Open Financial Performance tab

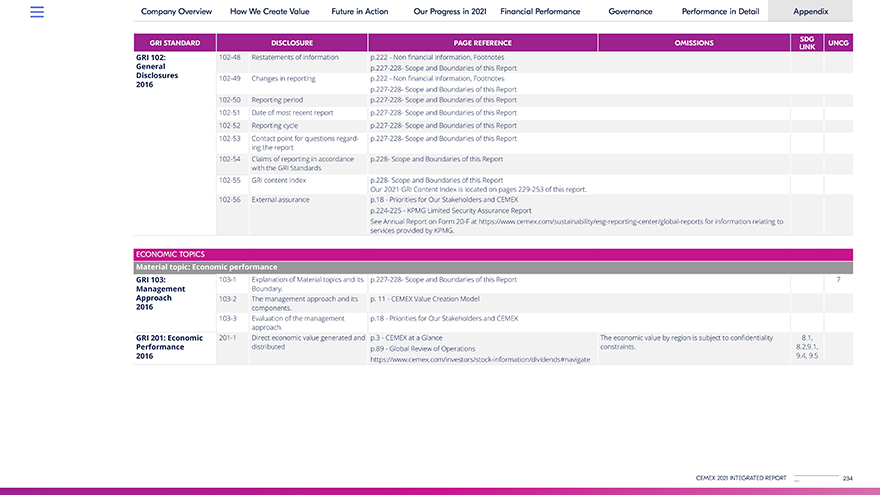[540, 12]
